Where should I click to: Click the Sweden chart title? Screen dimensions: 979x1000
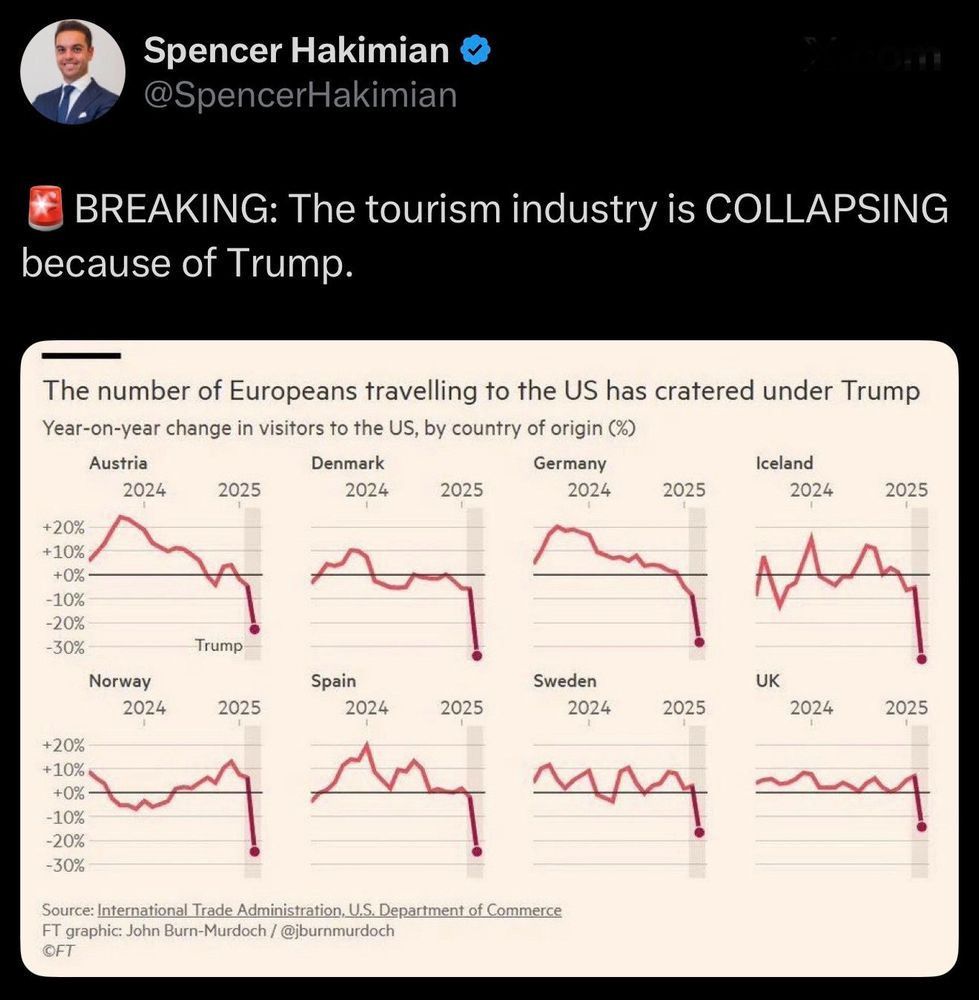pyautogui.click(x=564, y=681)
